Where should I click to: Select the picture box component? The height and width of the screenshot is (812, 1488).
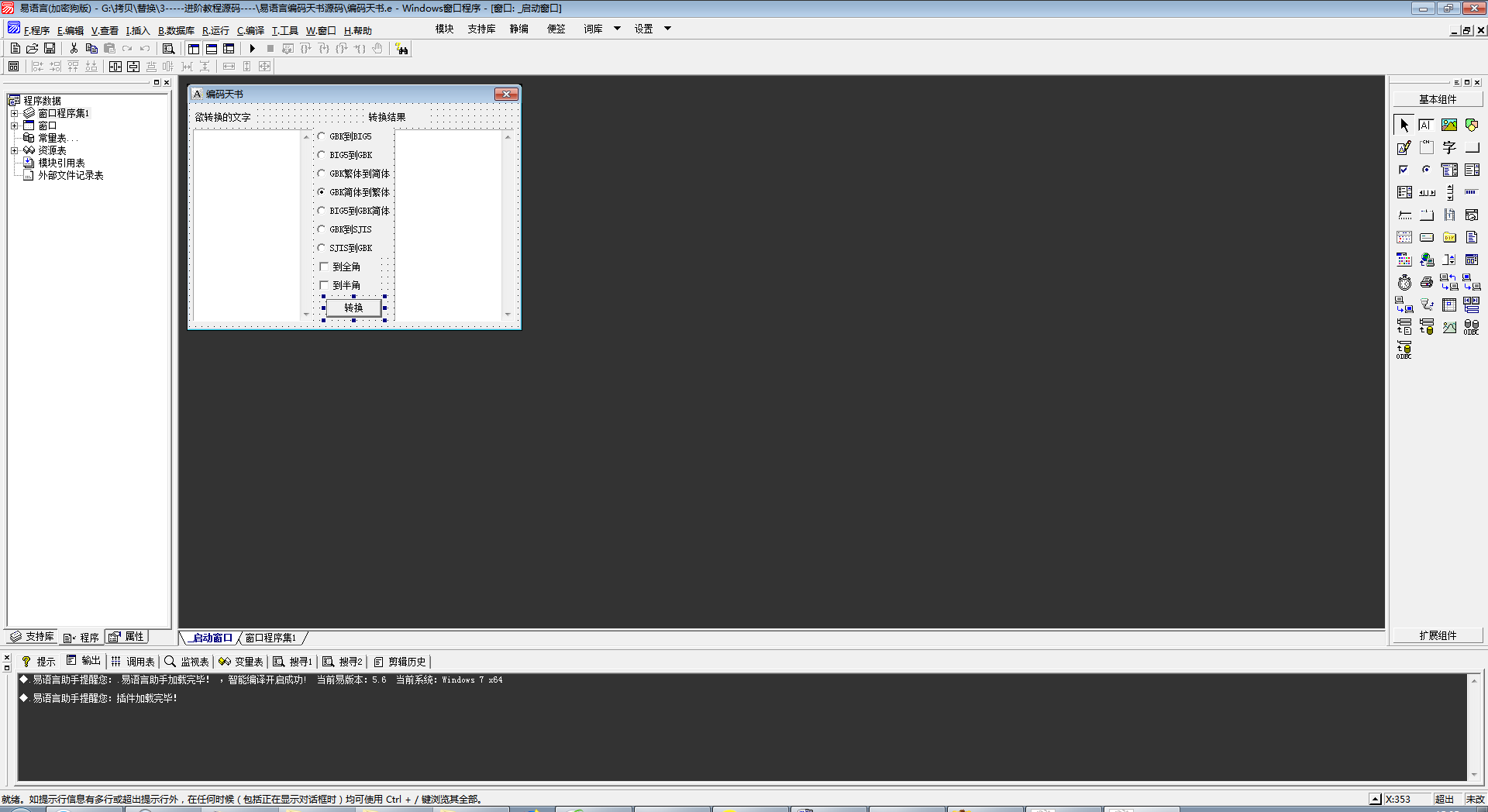1448,125
